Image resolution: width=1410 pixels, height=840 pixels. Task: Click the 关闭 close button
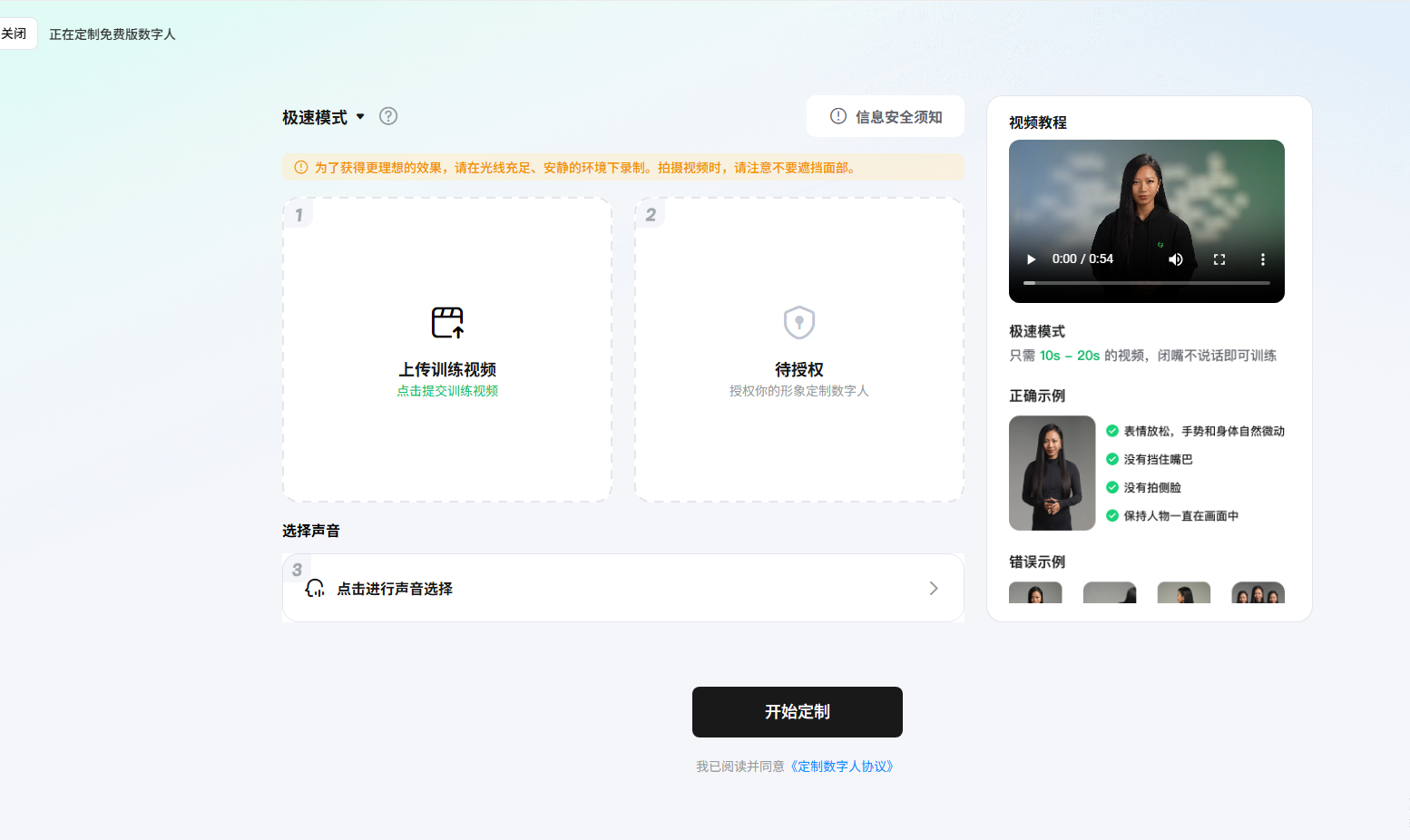pyautogui.click(x=15, y=34)
